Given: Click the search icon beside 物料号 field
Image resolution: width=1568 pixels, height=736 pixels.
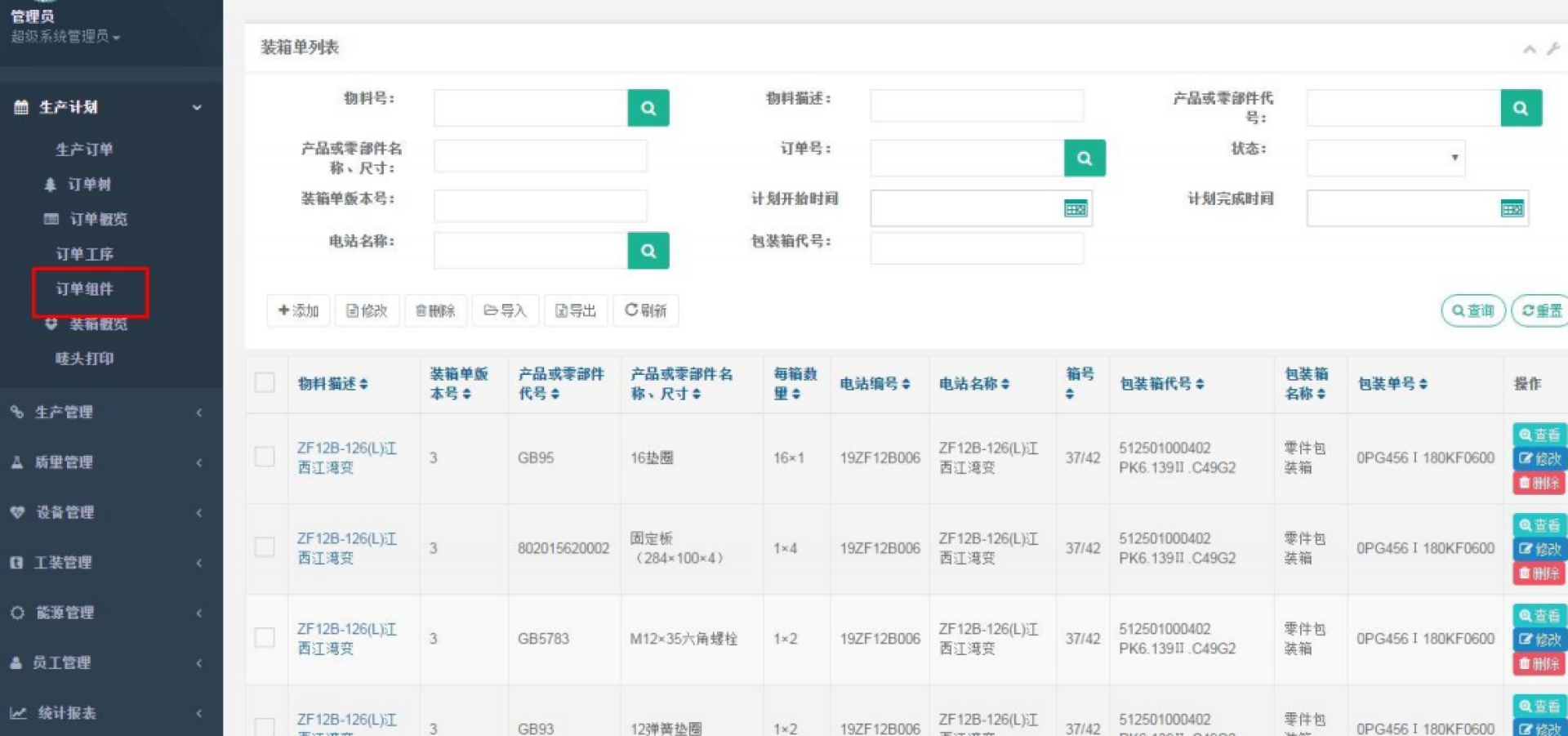Looking at the screenshot, I should [648, 108].
